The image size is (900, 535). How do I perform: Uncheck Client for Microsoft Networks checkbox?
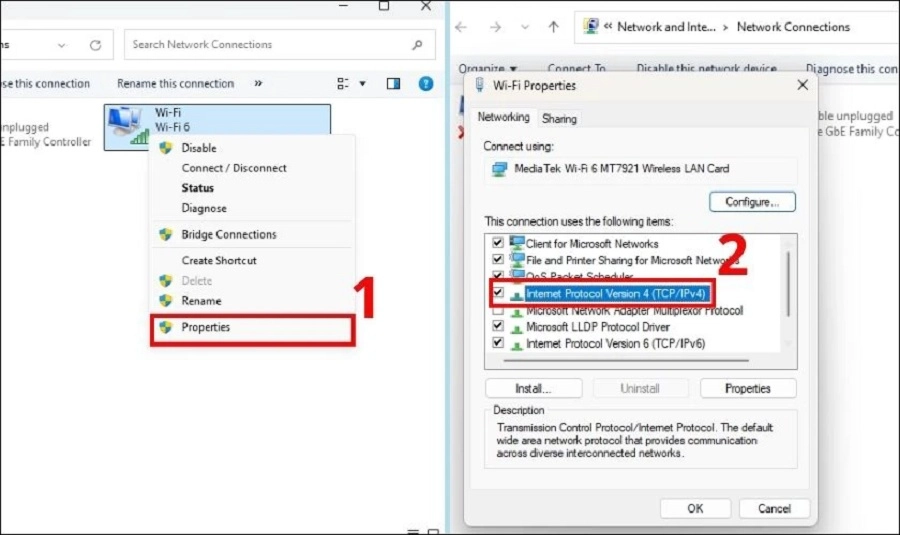click(x=498, y=243)
